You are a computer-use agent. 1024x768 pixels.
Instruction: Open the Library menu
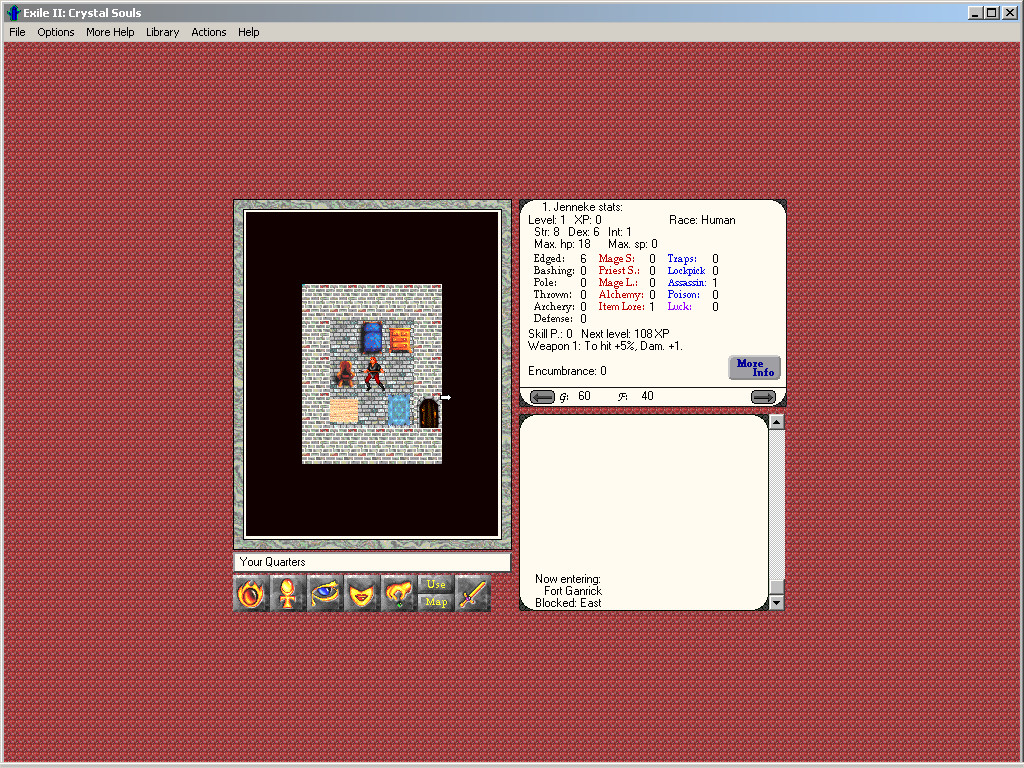162,32
